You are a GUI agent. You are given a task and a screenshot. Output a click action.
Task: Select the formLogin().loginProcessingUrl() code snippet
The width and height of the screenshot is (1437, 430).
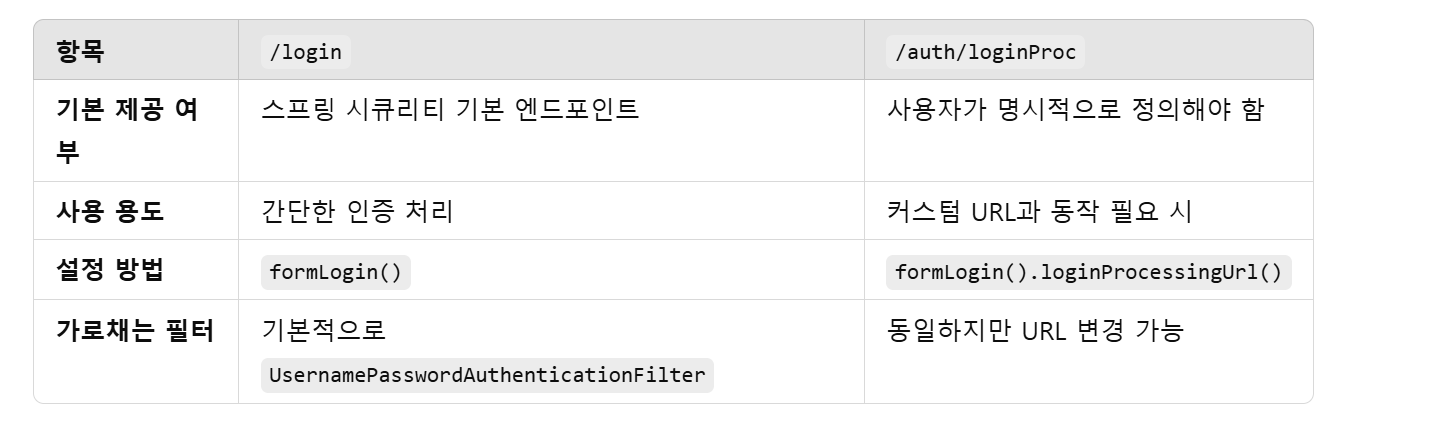coord(1088,272)
